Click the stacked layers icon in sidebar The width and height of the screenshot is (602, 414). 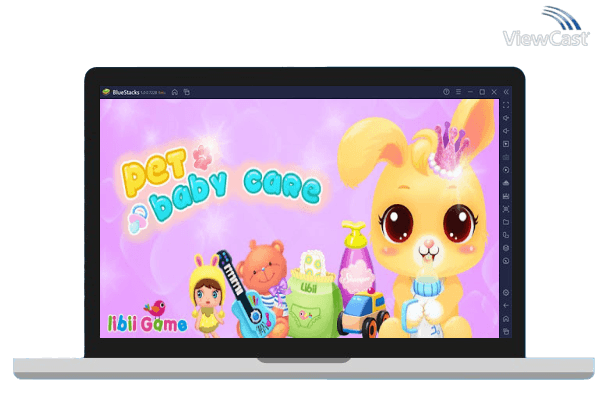506,248
